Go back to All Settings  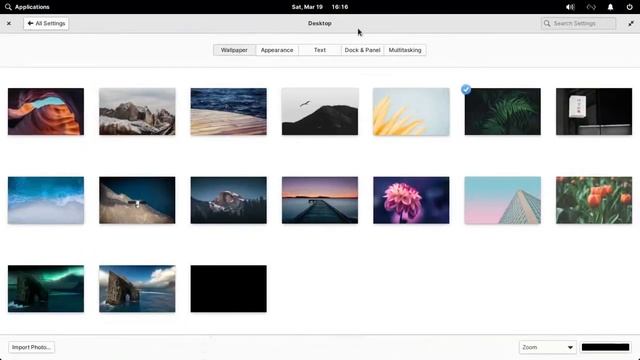tap(46, 23)
